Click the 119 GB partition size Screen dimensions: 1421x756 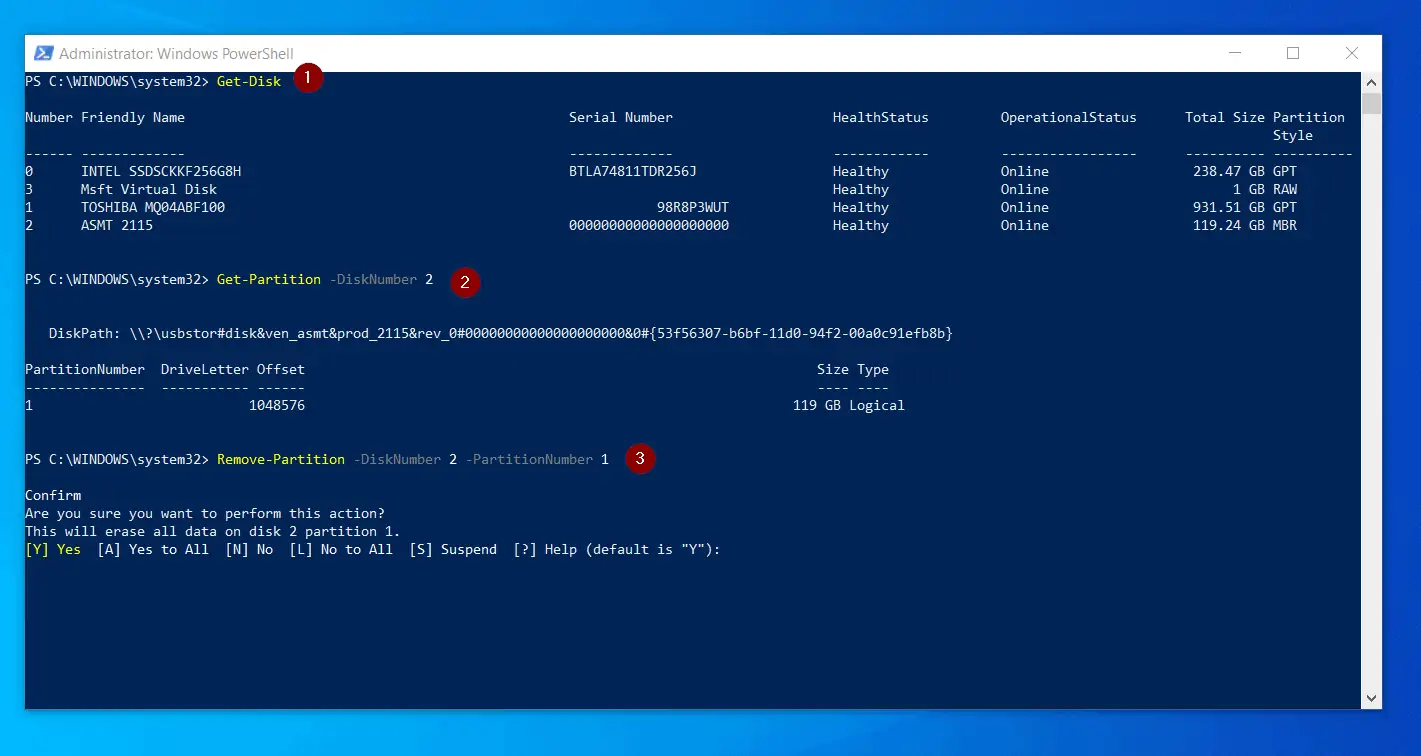pos(817,405)
